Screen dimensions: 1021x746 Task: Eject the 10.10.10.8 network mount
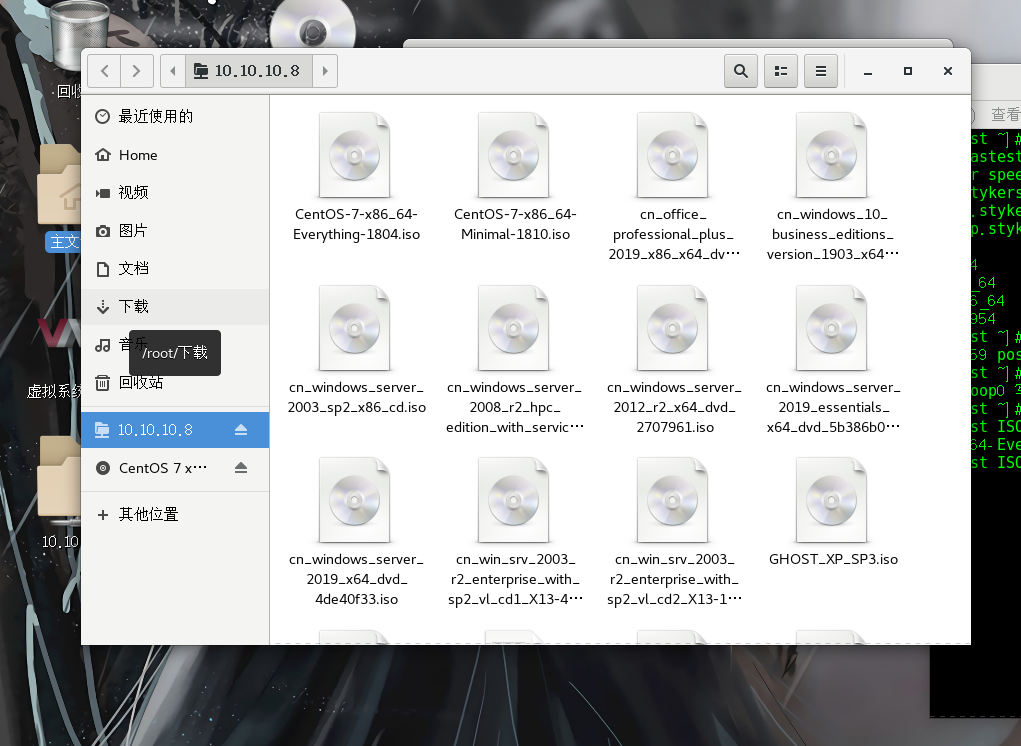pos(241,430)
